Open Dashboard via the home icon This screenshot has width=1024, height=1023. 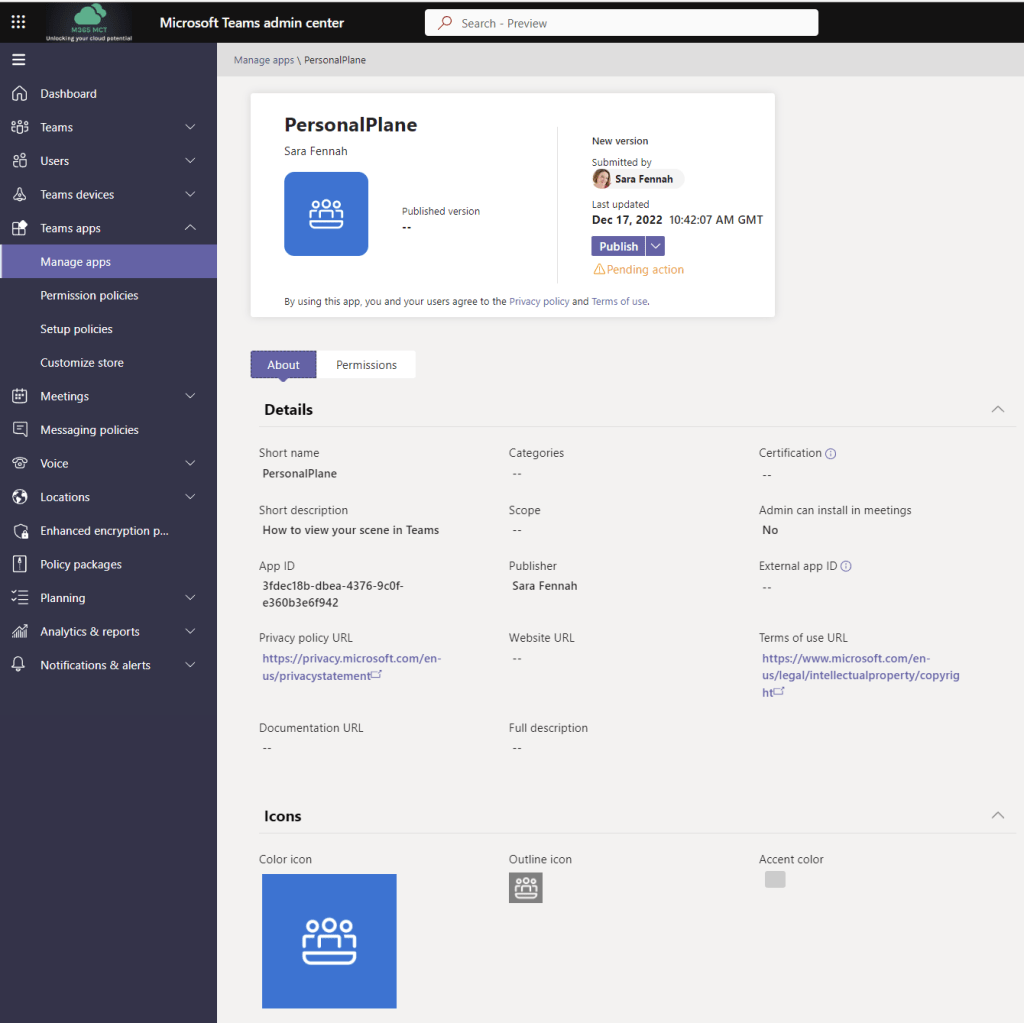click(x=19, y=94)
